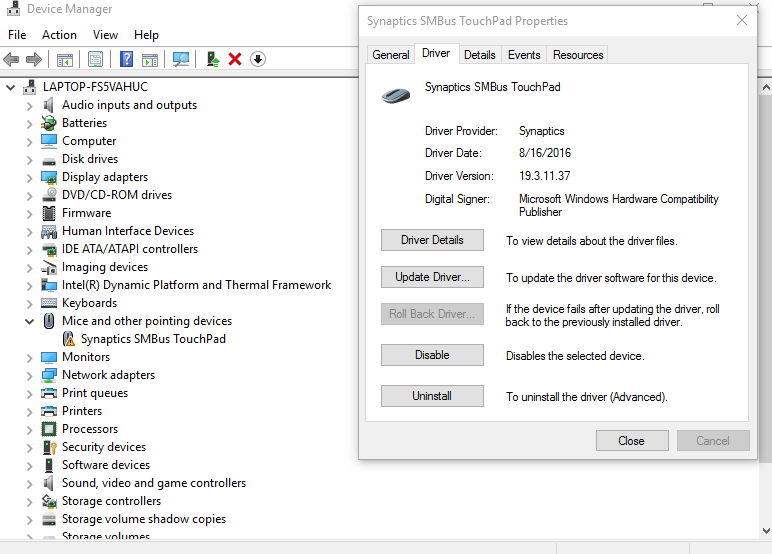
Task: Click the Human Interface Devices icon
Action: 49,231
